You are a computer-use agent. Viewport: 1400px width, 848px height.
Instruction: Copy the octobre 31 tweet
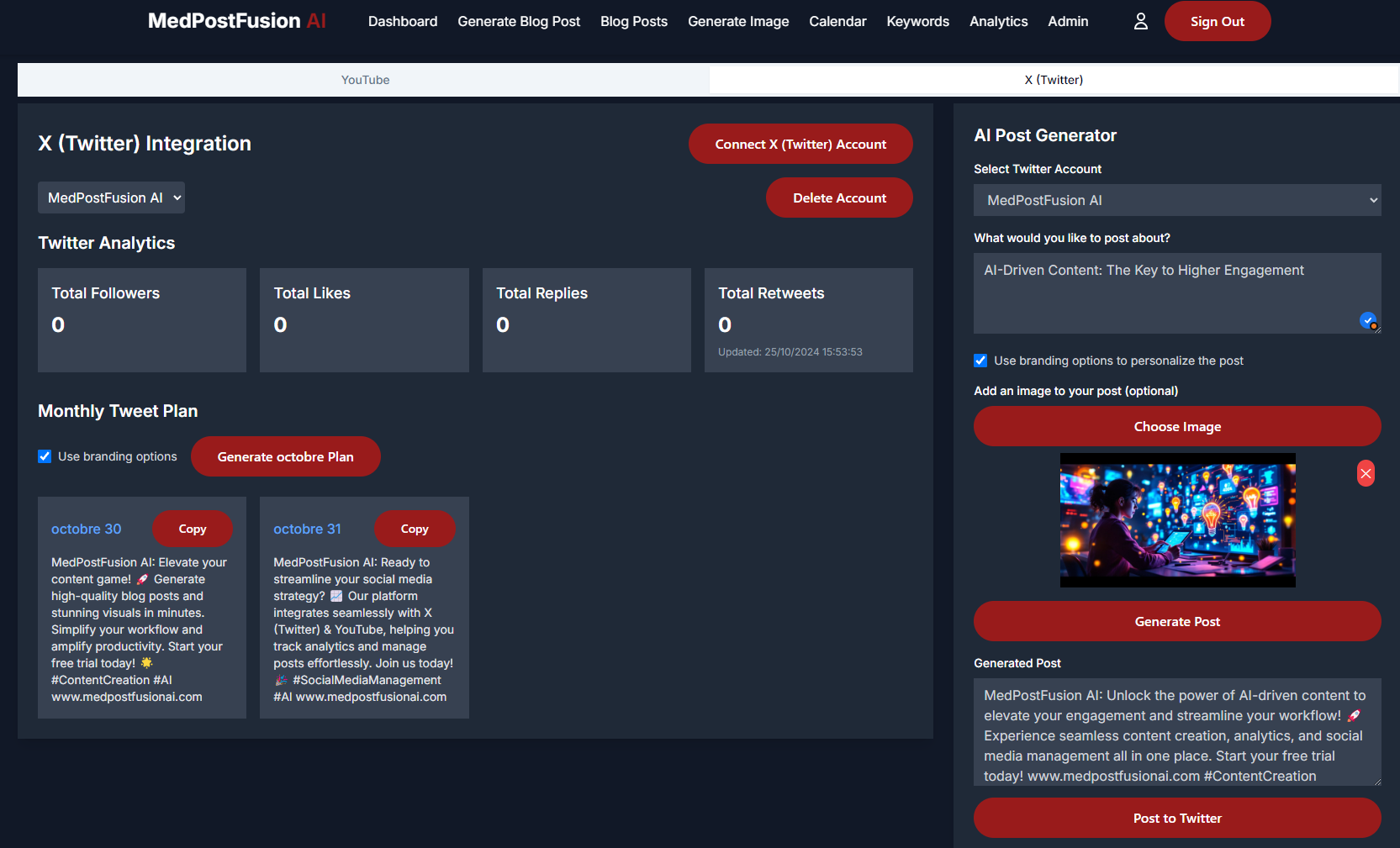pyautogui.click(x=415, y=529)
